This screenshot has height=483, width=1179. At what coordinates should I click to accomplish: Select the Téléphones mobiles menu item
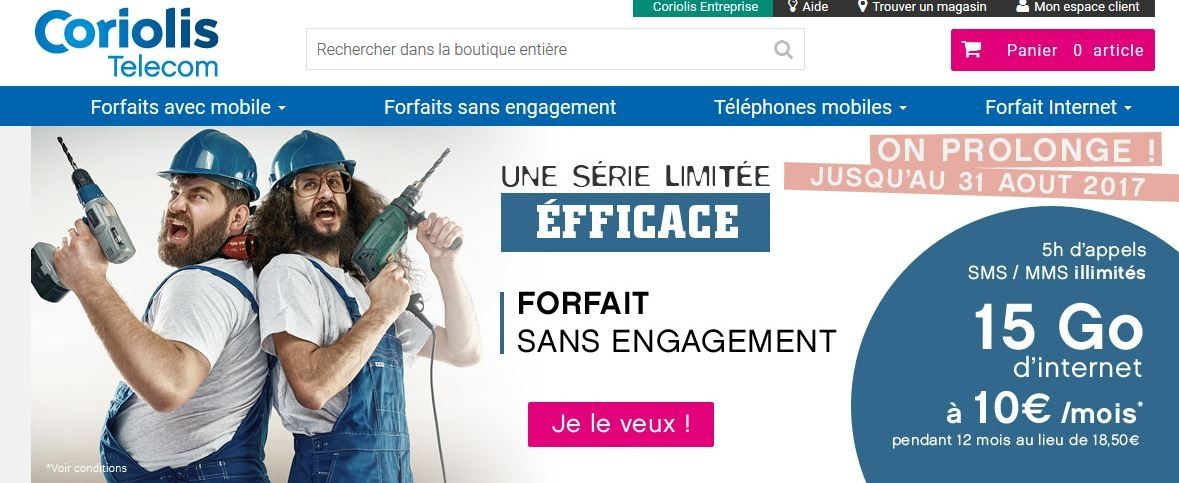(803, 107)
